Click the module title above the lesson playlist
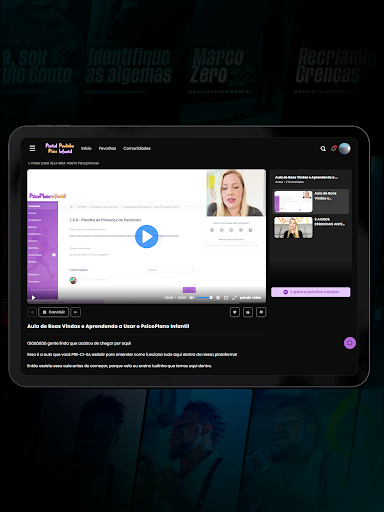The height and width of the screenshot is (512, 384). 306,177
